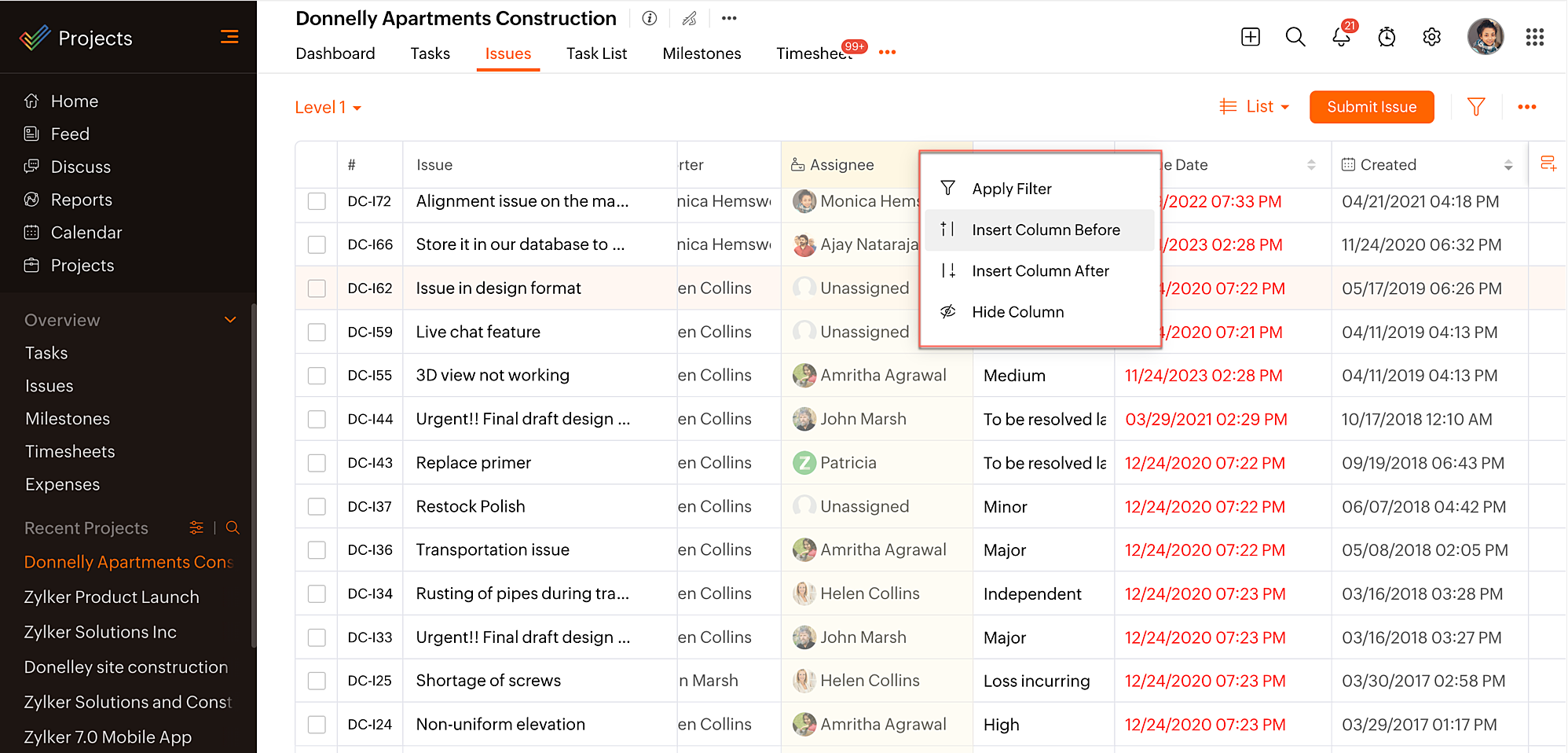The width and height of the screenshot is (1568, 753).
Task: Select Insert Column After
Action: [1040, 270]
